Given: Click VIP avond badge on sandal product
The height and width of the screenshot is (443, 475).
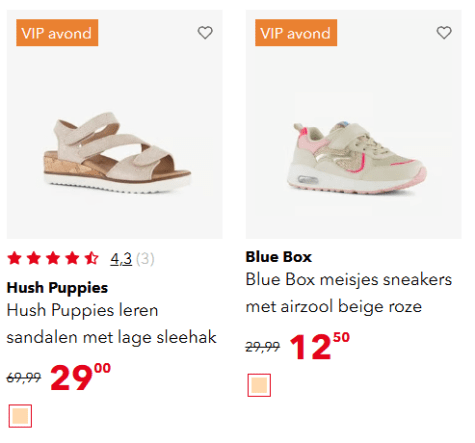Looking at the screenshot, I should pos(57,33).
